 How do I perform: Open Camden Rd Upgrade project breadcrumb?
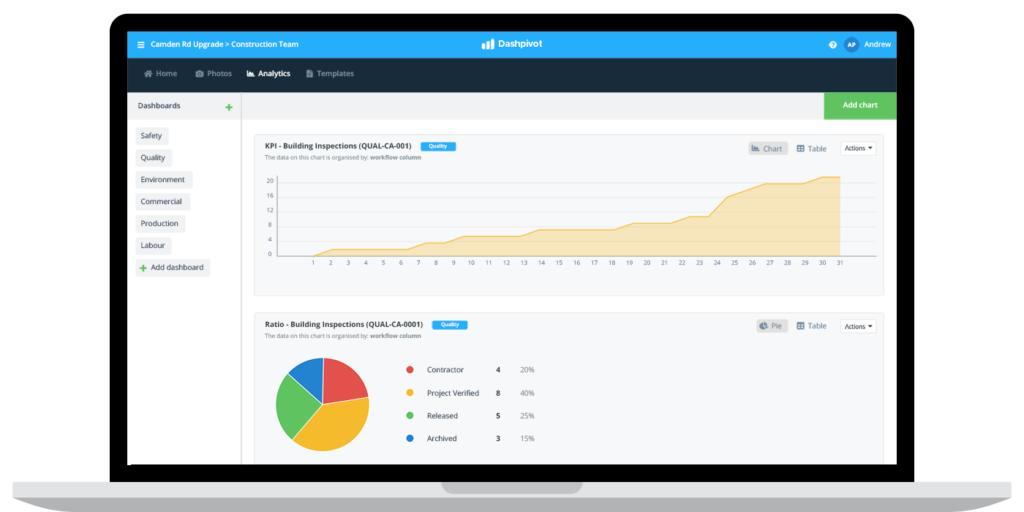click(x=186, y=44)
